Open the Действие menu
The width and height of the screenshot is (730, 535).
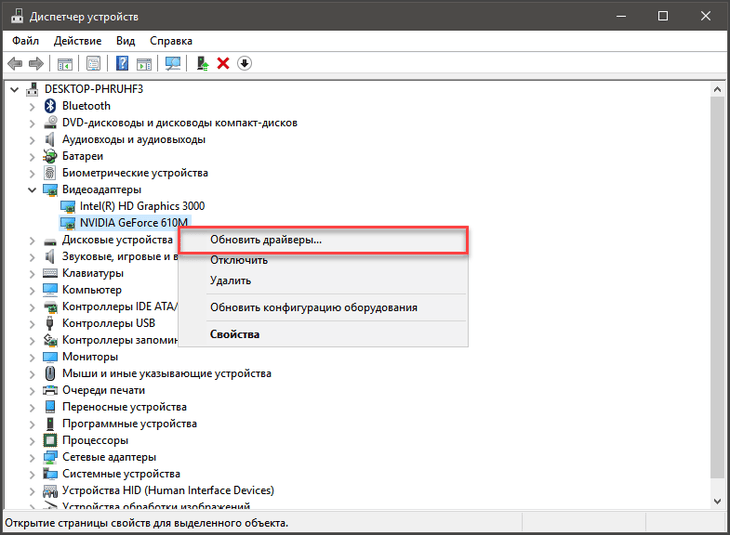77,41
